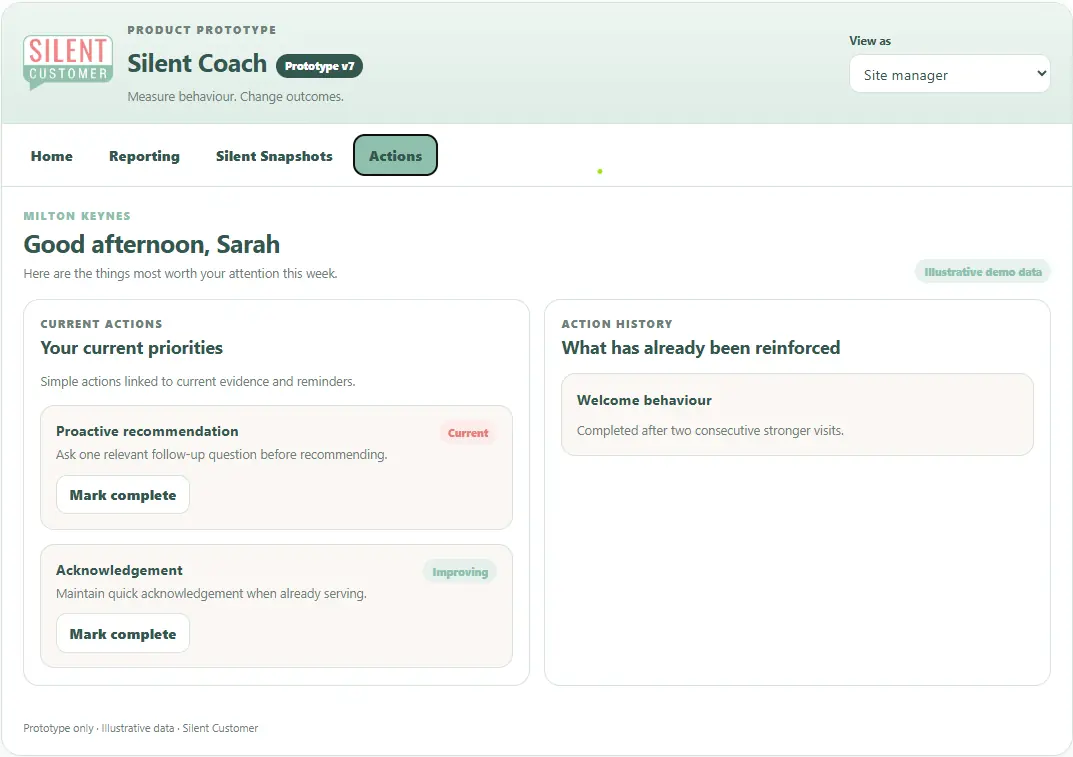The image size is (1073, 757).
Task: Click the Welcome behaviour history entry
Action: click(x=797, y=414)
